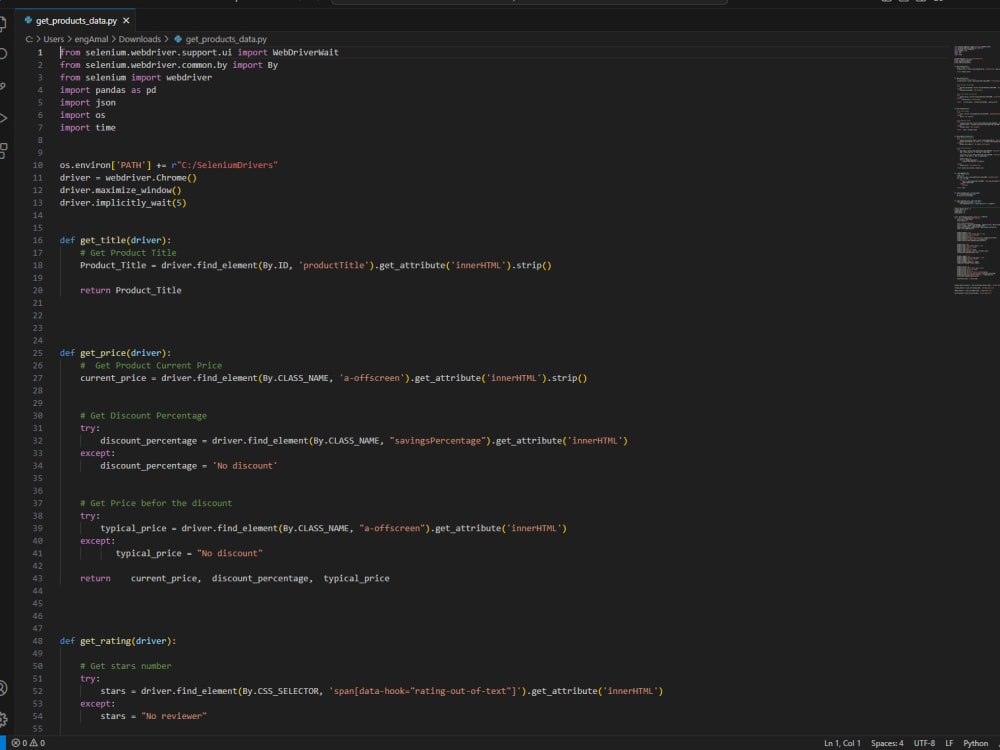The image size is (1000, 750).
Task: Click '# Get Discount Percentage' comment
Action: coord(143,416)
